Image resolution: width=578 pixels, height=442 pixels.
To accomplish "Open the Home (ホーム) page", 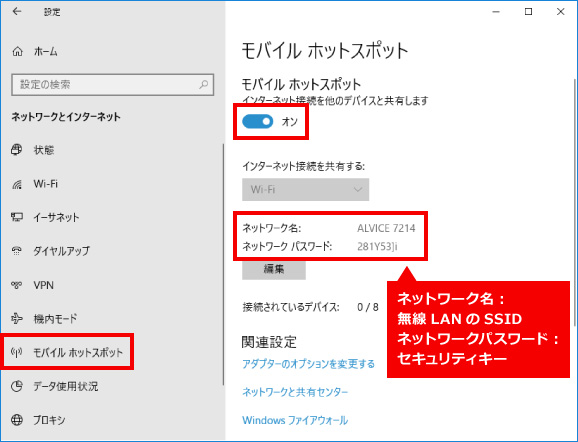I will tap(35, 52).
